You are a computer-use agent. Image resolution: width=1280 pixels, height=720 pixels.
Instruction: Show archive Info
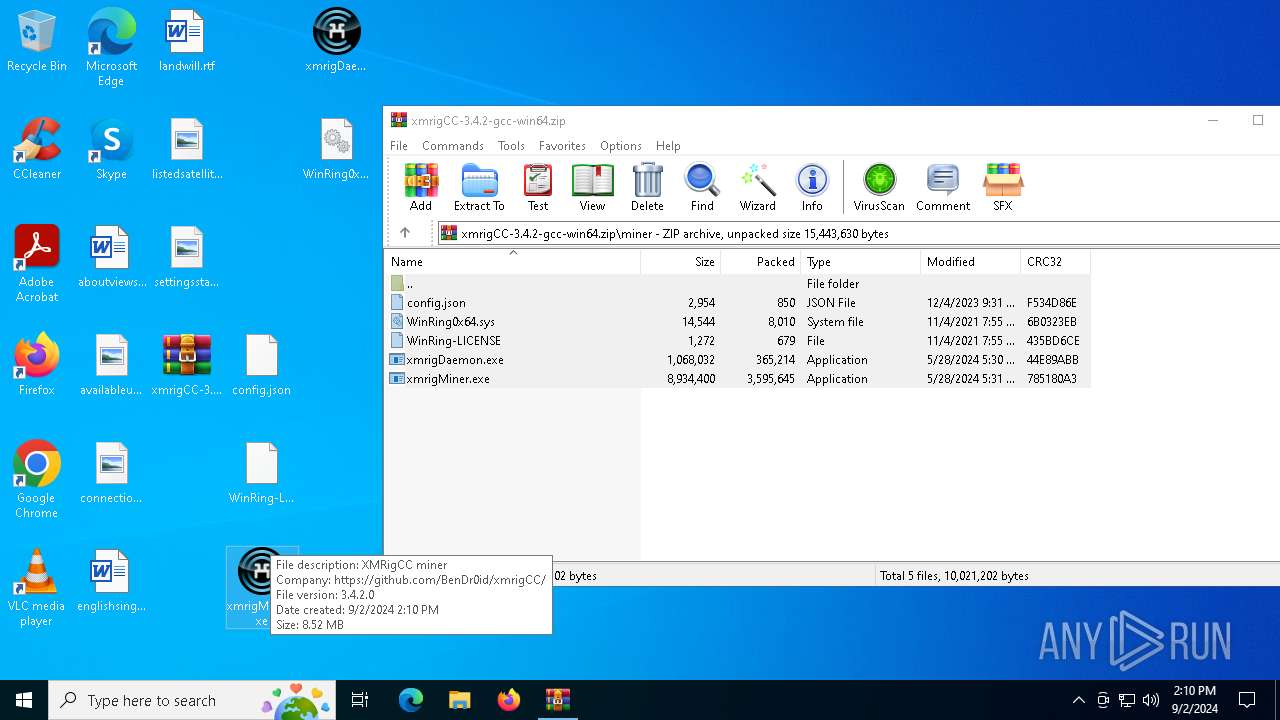tap(812, 187)
